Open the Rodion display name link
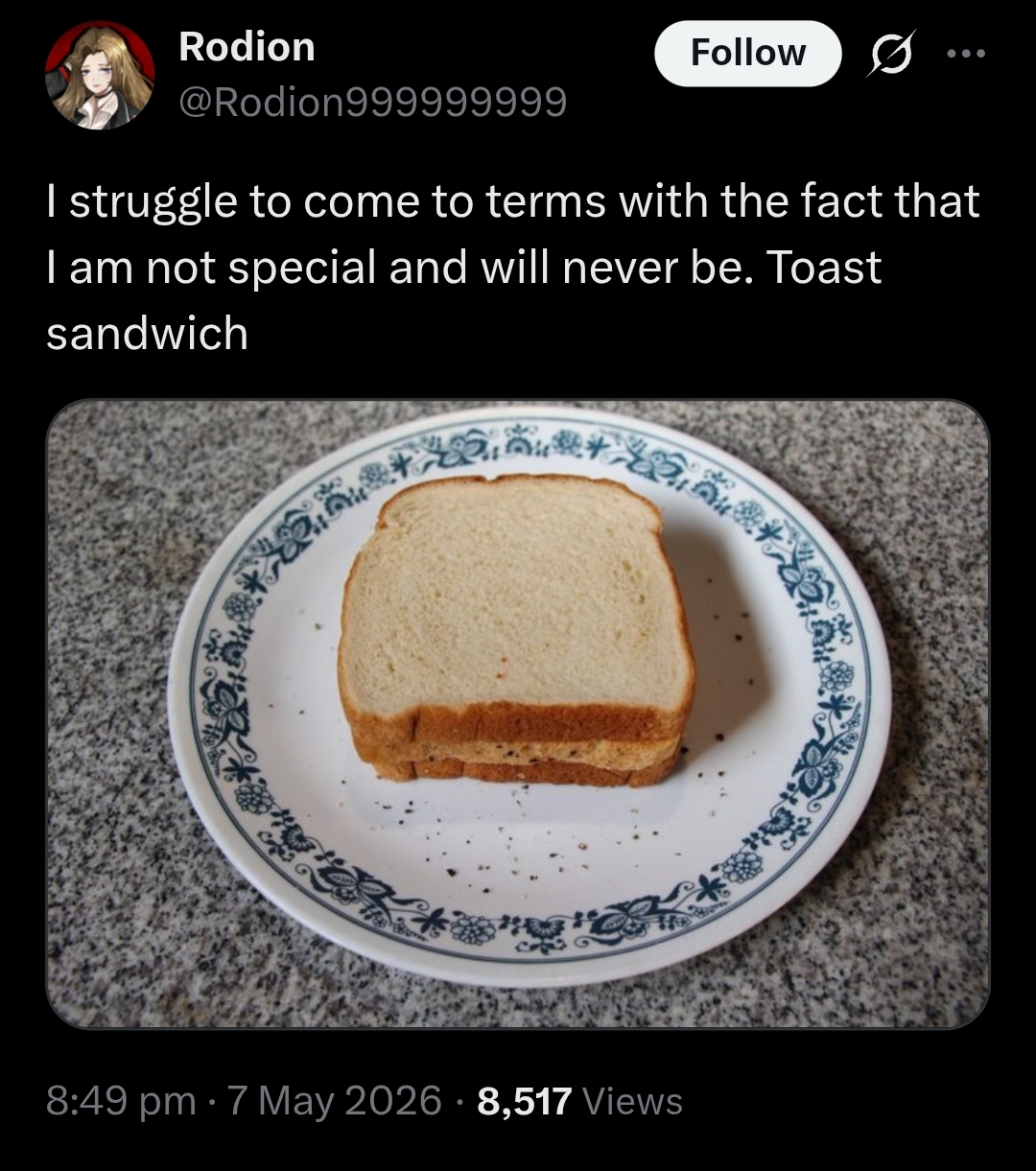1036x1171 pixels. coord(247,47)
